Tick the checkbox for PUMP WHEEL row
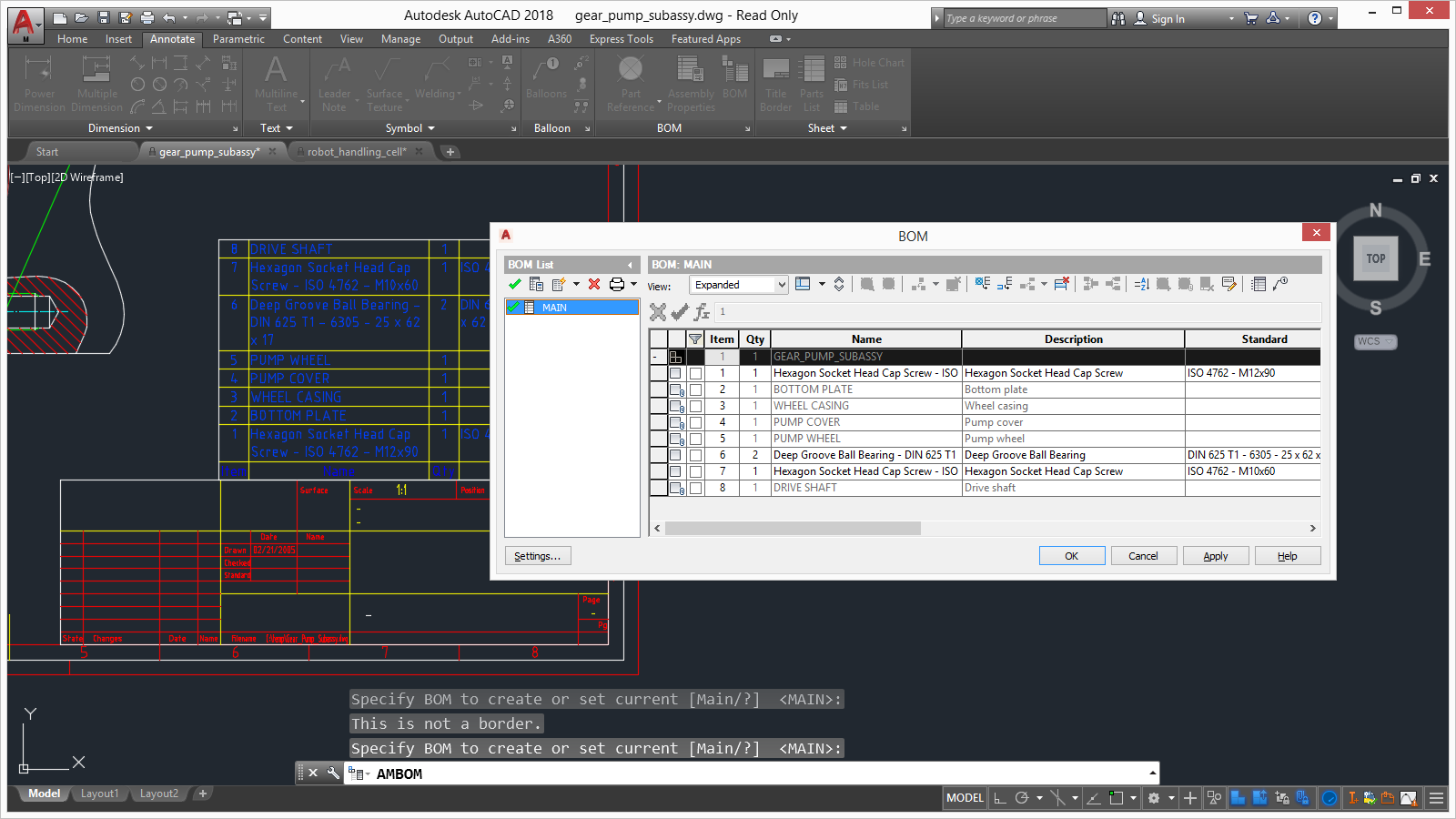 click(x=695, y=439)
